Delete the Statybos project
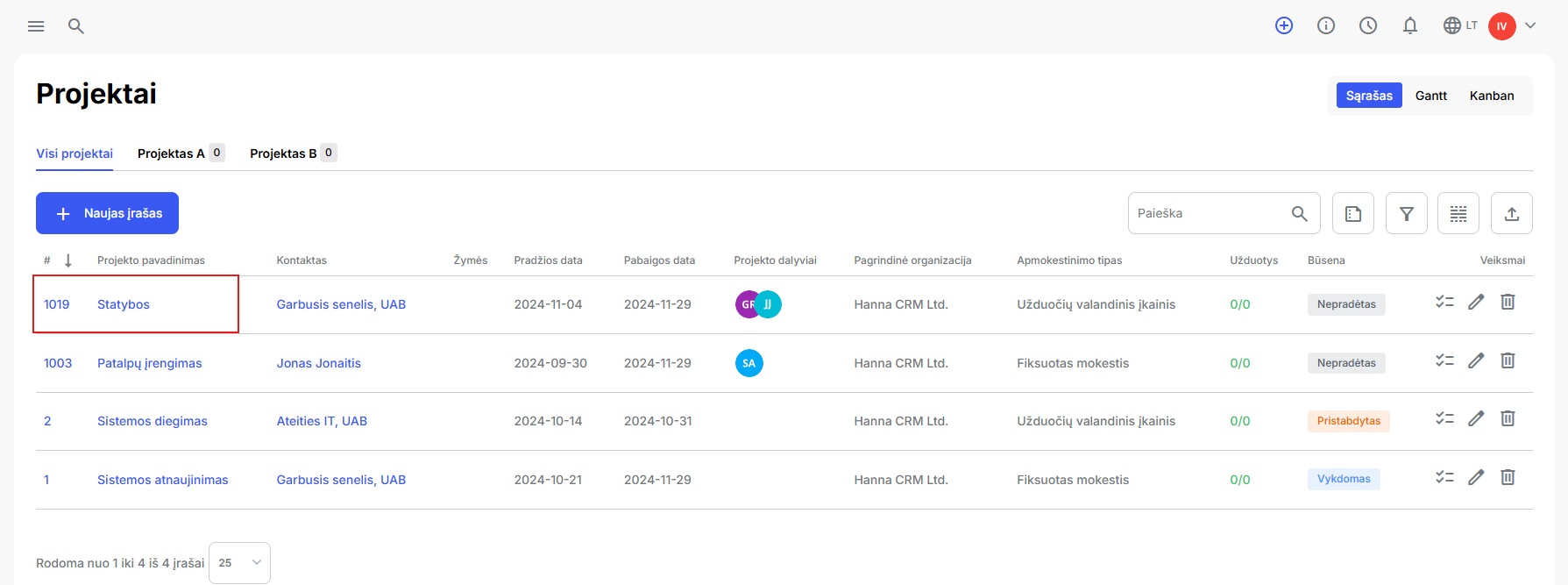1568x585 pixels. [x=1508, y=302]
